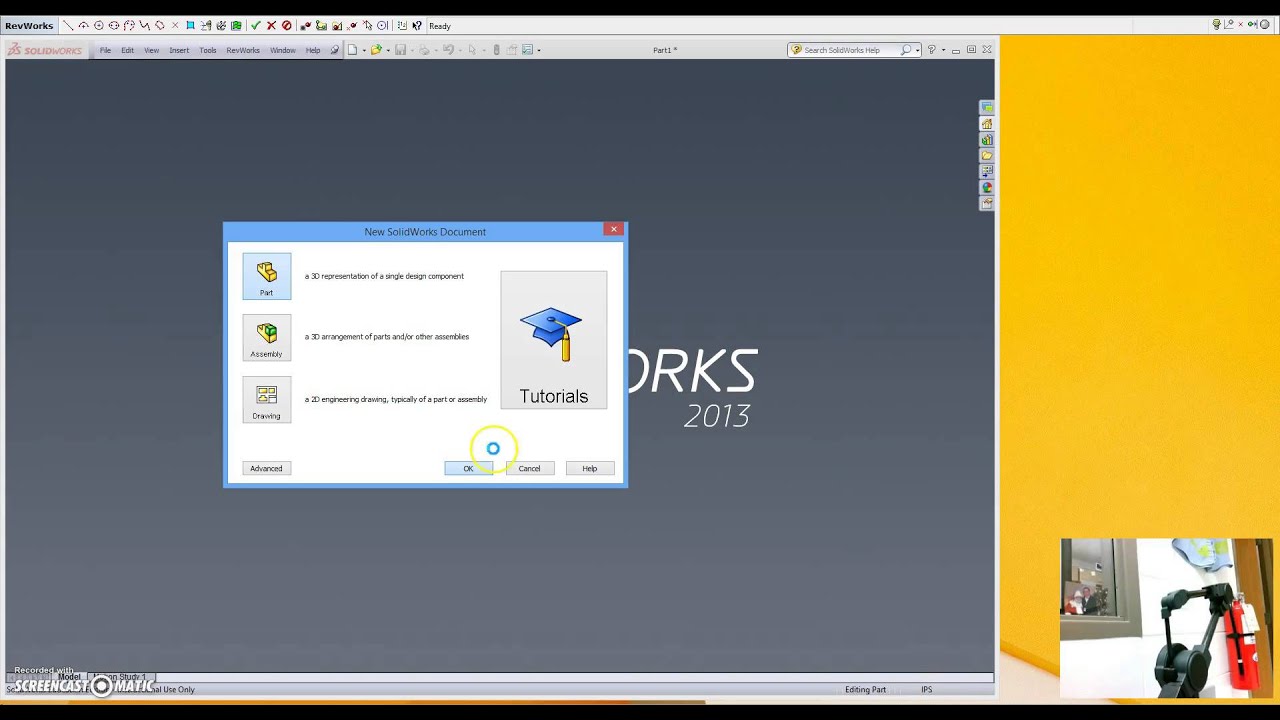This screenshot has height=720, width=1280.
Task: Expand the Open document dropdown arrow
Action: [x=387, y=50]
